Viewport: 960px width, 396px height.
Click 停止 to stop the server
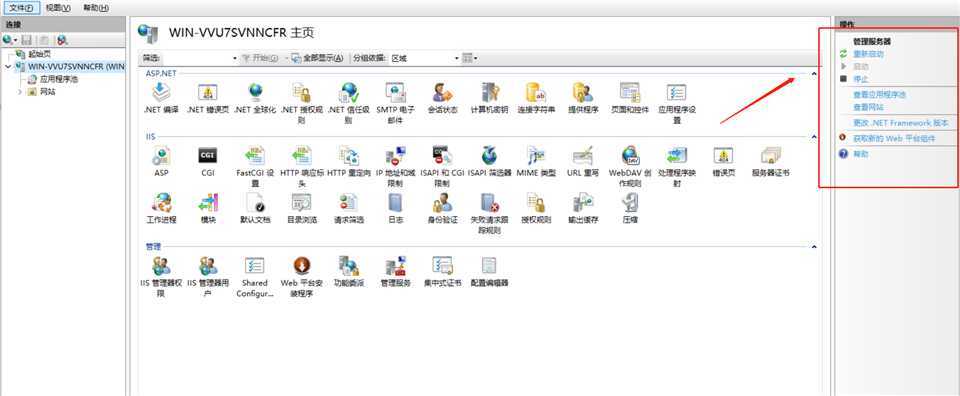[x=861, y=79]
